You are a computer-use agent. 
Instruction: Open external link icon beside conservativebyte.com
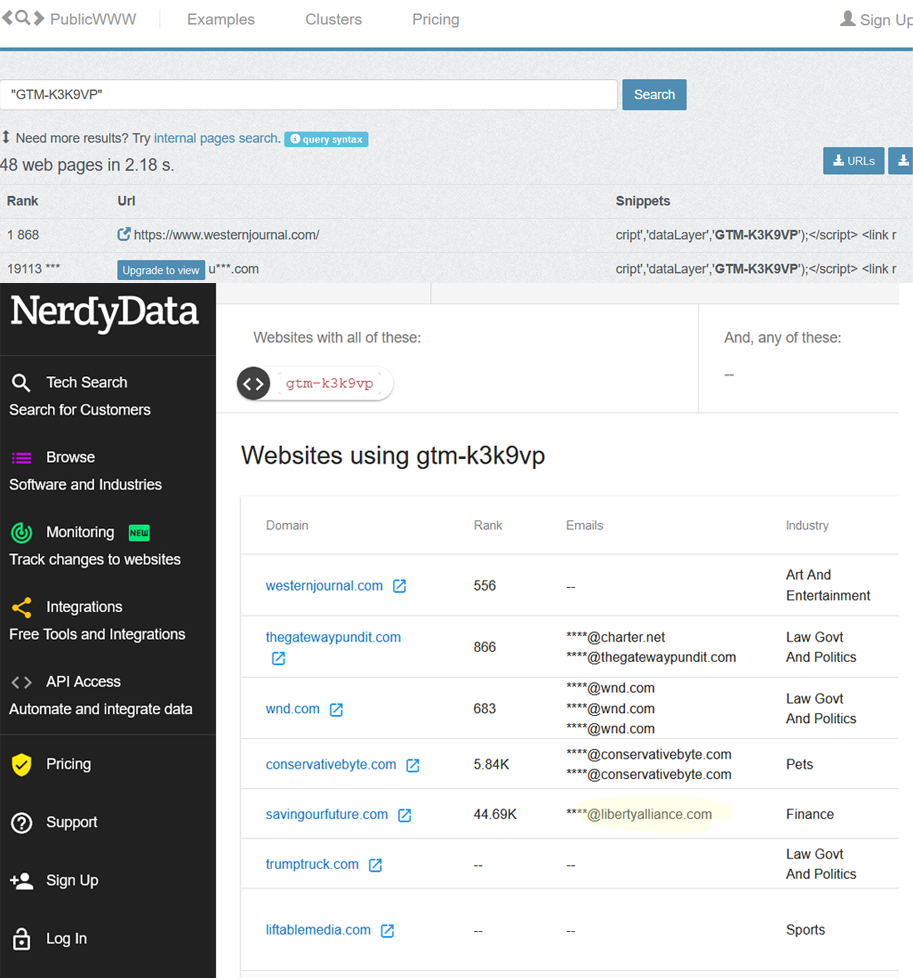coord(412,765)
